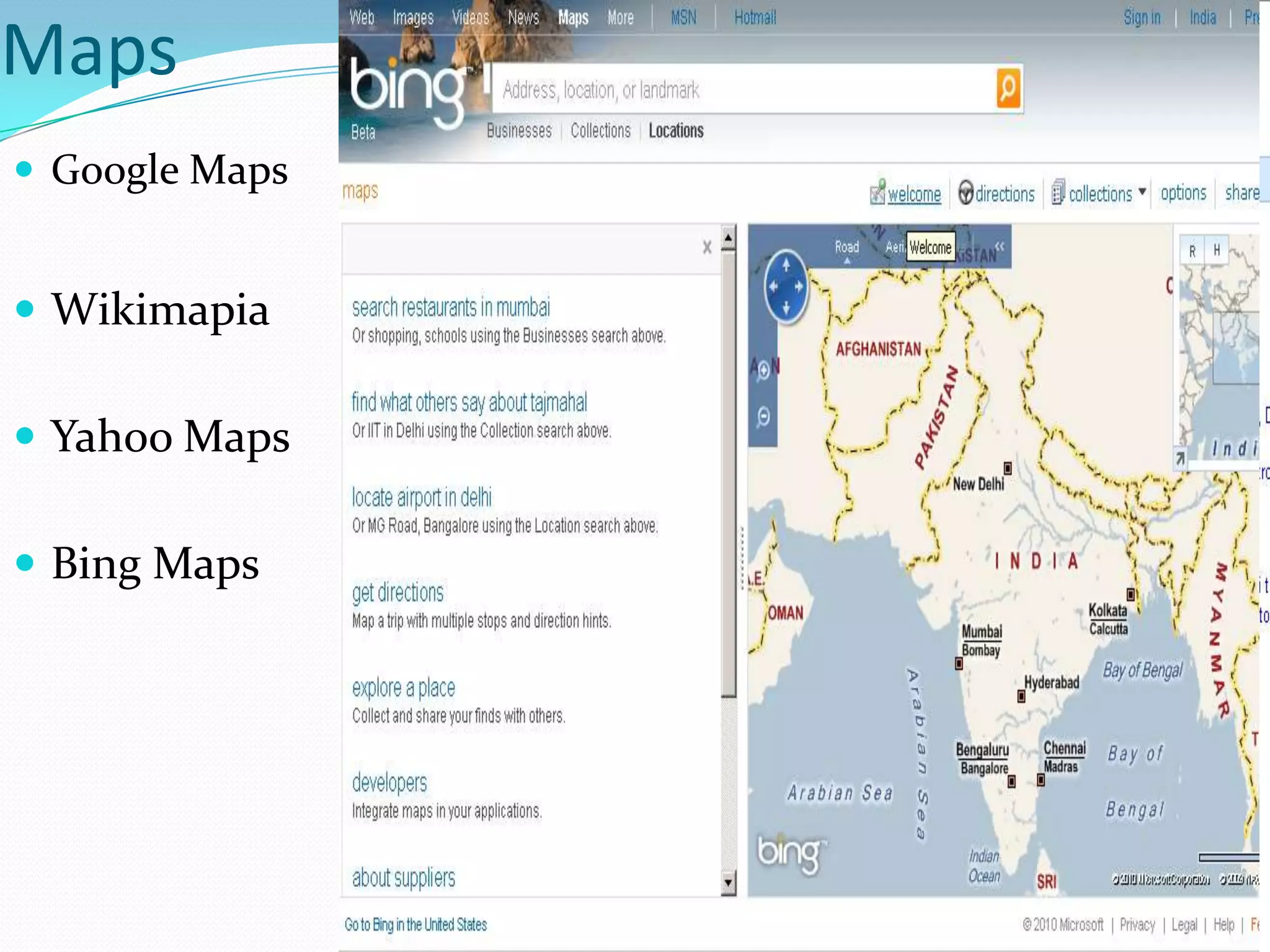Collapse the map toolbar with double chevron
1270x952 pixels.
coord(999,246)
